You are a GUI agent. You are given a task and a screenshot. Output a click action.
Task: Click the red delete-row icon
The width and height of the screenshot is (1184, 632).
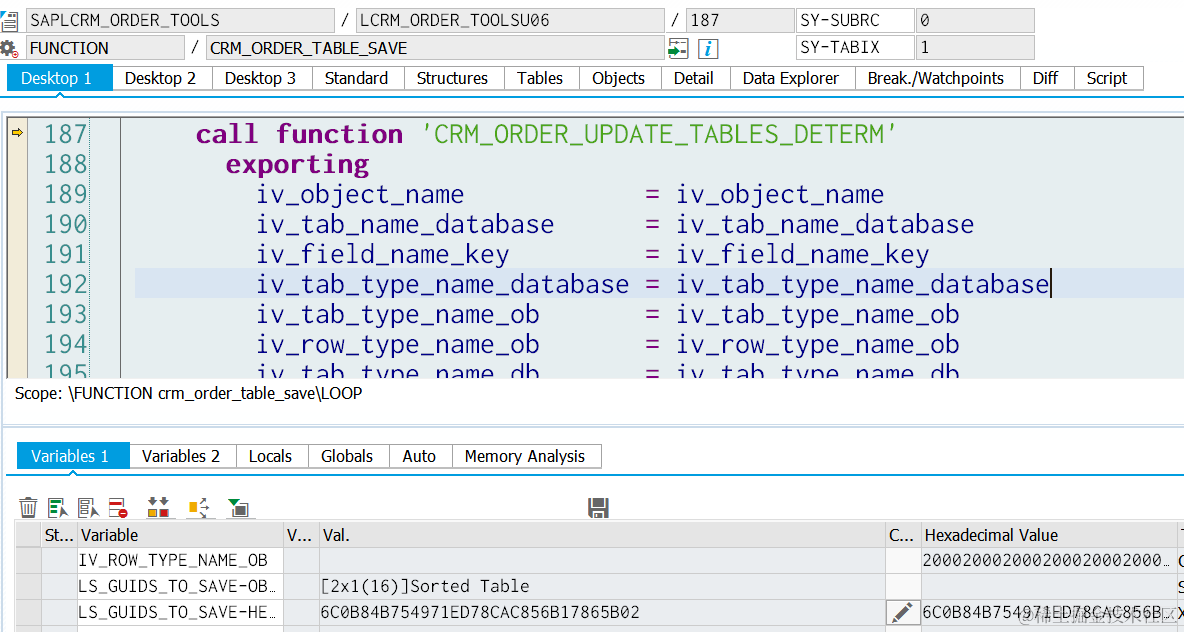tap(119, 507)
